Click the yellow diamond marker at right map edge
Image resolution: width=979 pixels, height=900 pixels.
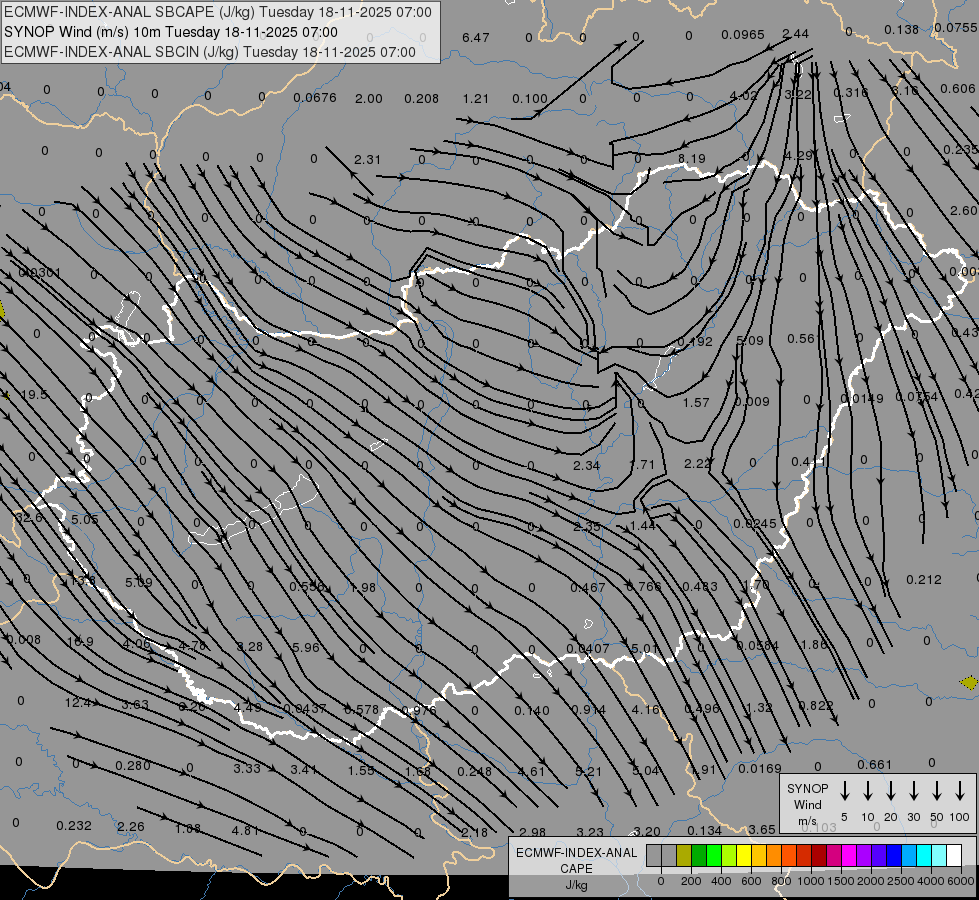click(x=969, y=683)
